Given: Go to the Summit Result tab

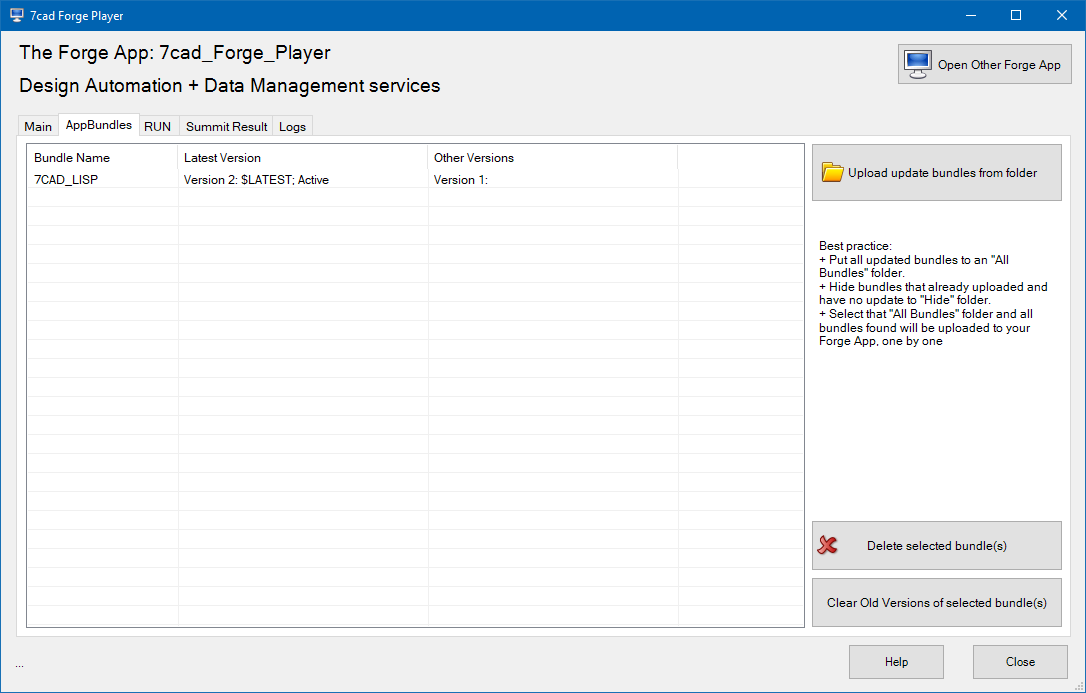Looking at the screenshot, I should pyautogui.click(x=226, y=126).
